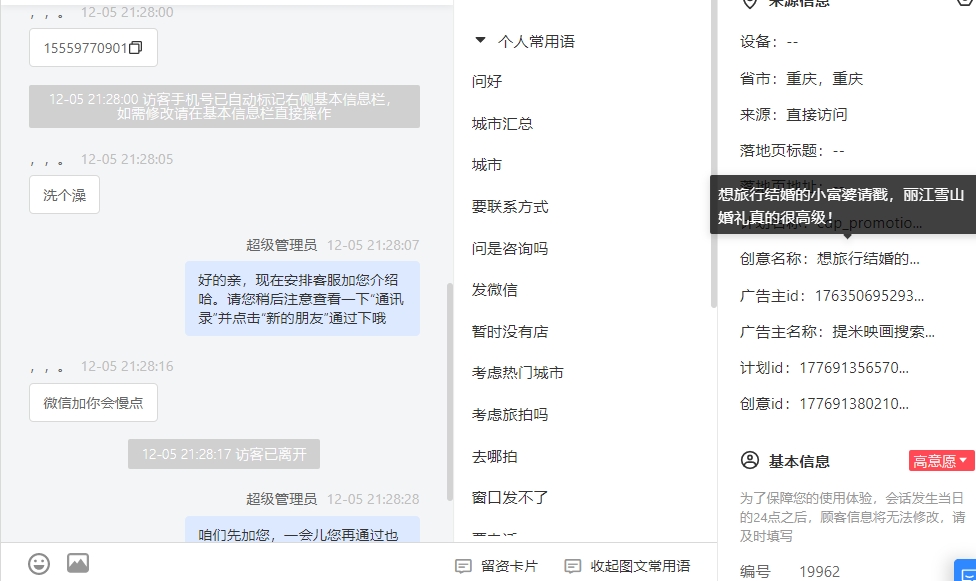Select the 问好 quick phrase
The width and height of the screenshot is (976, 581).
tap(487, 82)
